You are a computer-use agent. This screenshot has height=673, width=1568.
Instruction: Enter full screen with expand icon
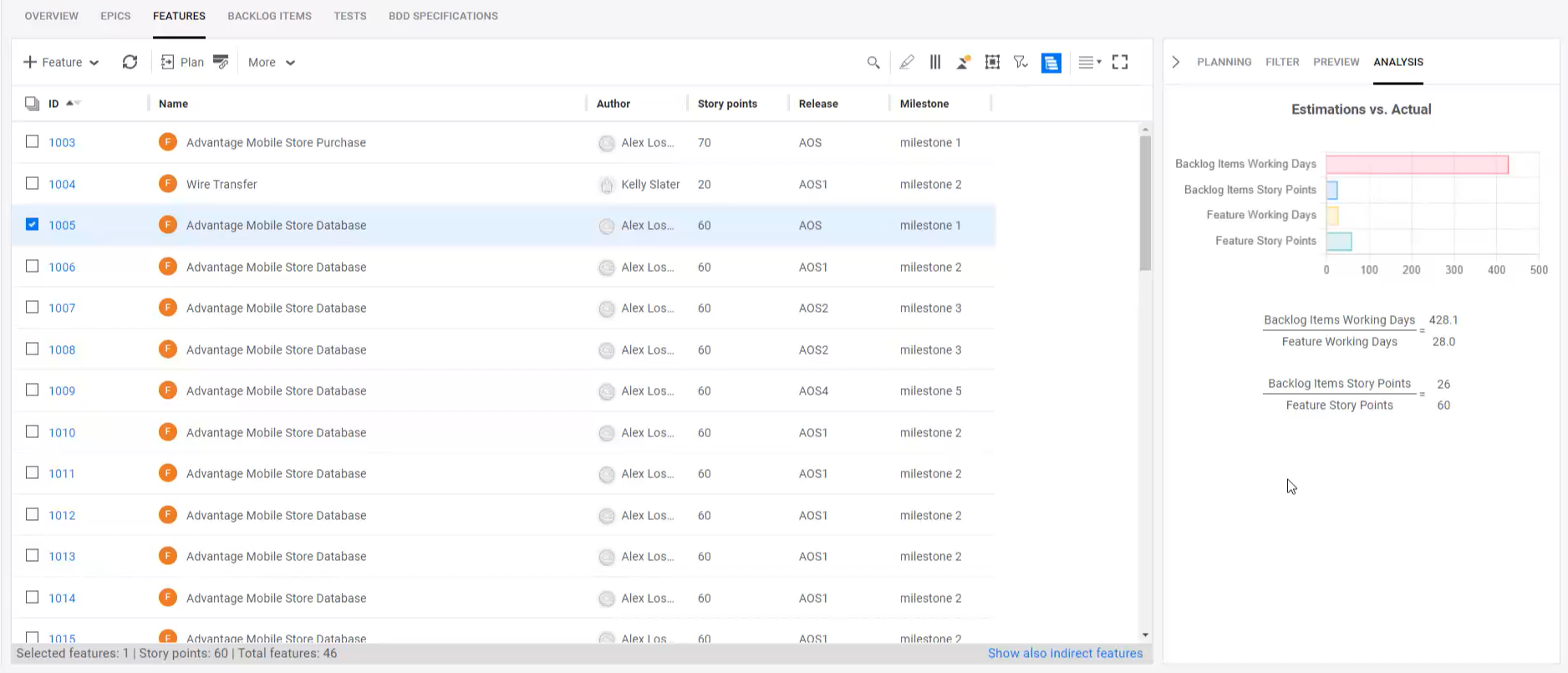1120,62
